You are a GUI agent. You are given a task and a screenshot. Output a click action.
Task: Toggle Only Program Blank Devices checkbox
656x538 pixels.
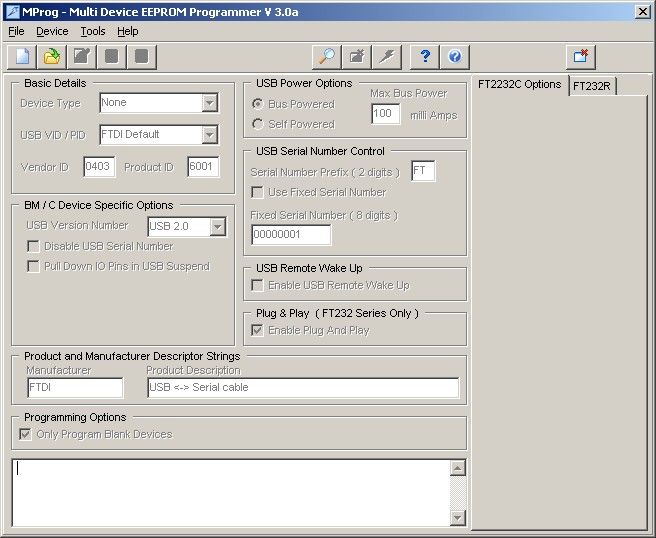click(26, 435)
